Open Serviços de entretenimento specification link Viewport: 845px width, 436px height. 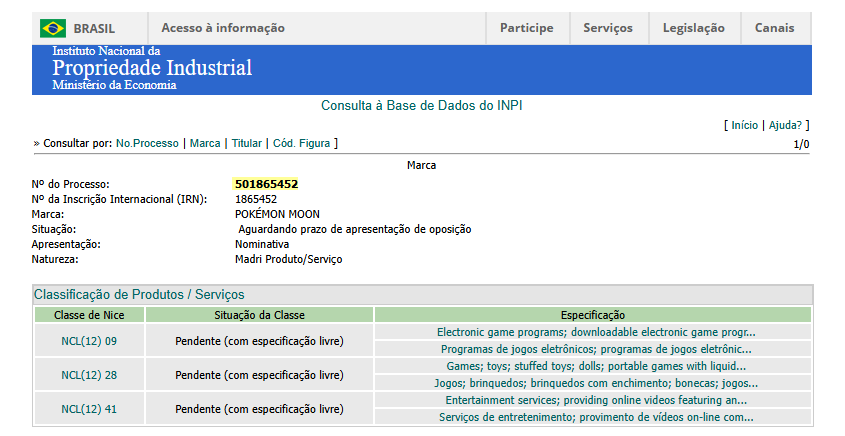tap(596, 417)
